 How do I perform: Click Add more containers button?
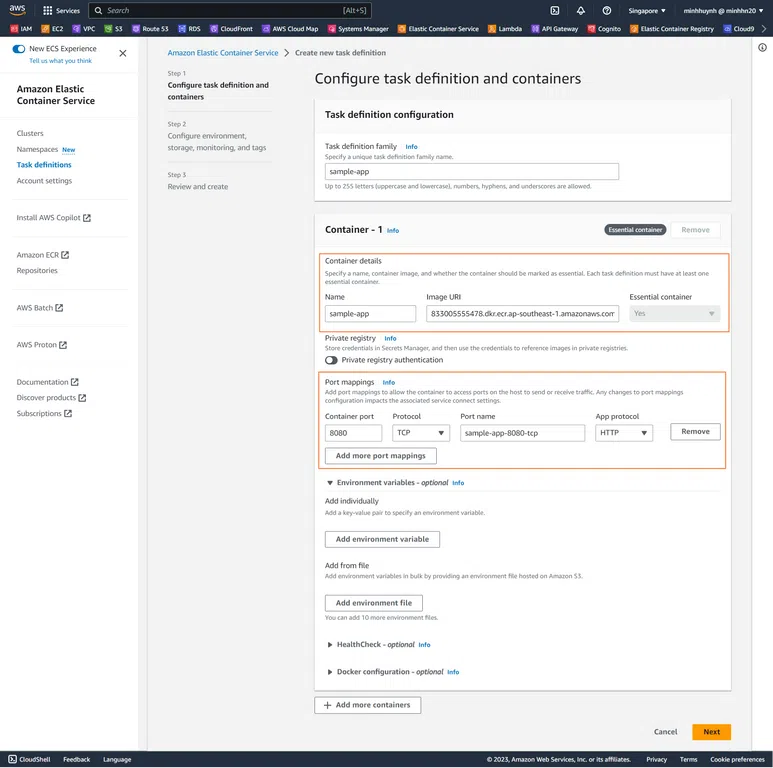coord(368,705)
